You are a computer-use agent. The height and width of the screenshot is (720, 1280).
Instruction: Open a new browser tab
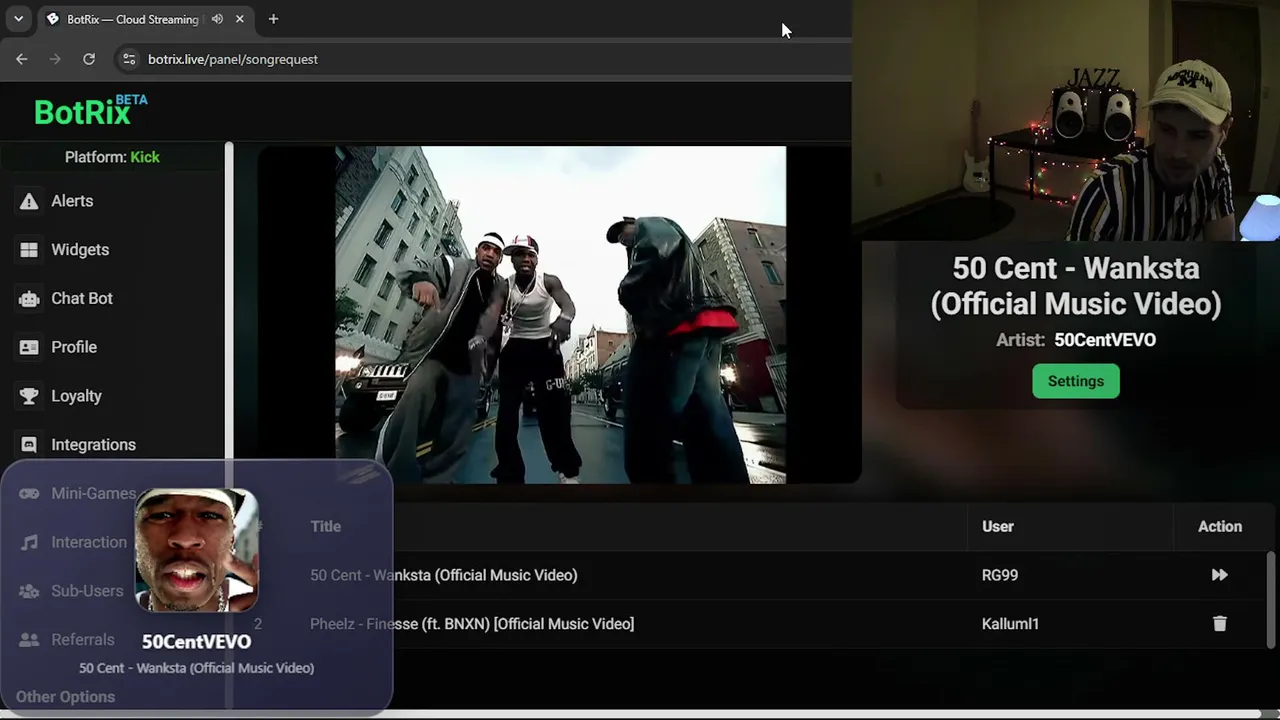click(x=273, y=19)
